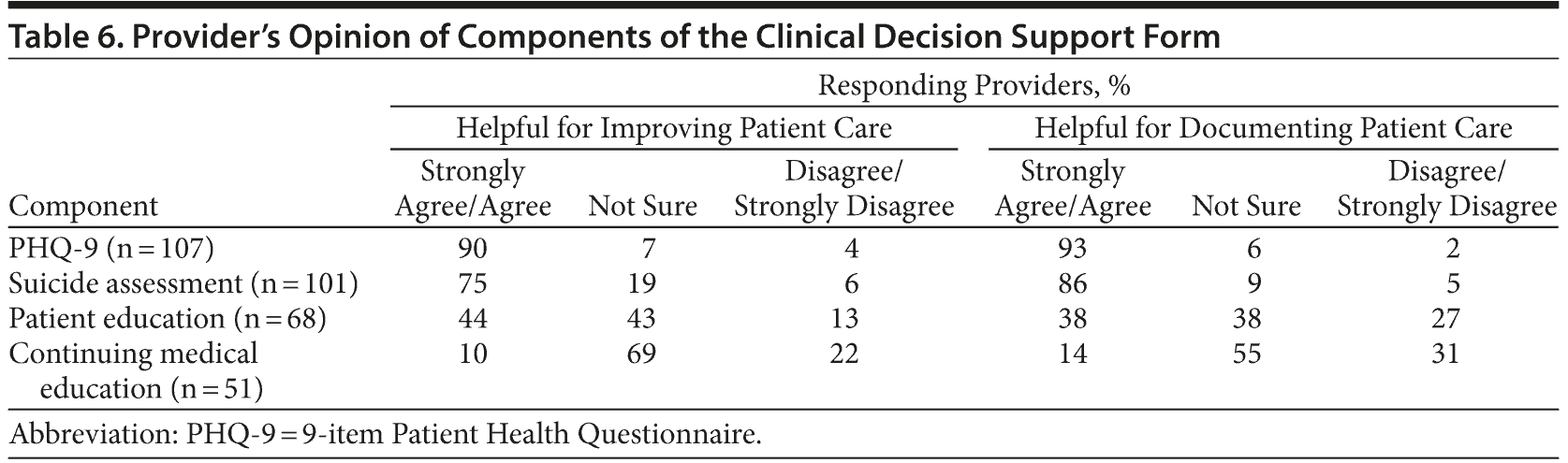Select the Suicide assessment (n=101) row label

[x=183, y=283]
